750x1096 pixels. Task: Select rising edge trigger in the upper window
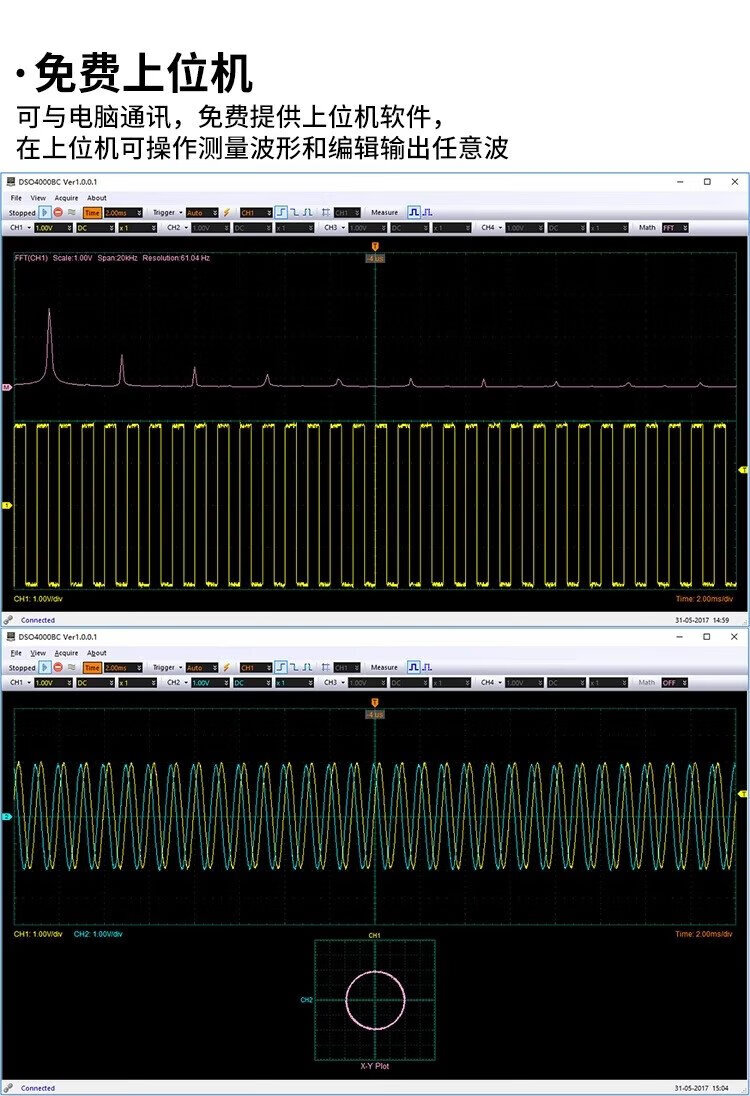(282, 213)
